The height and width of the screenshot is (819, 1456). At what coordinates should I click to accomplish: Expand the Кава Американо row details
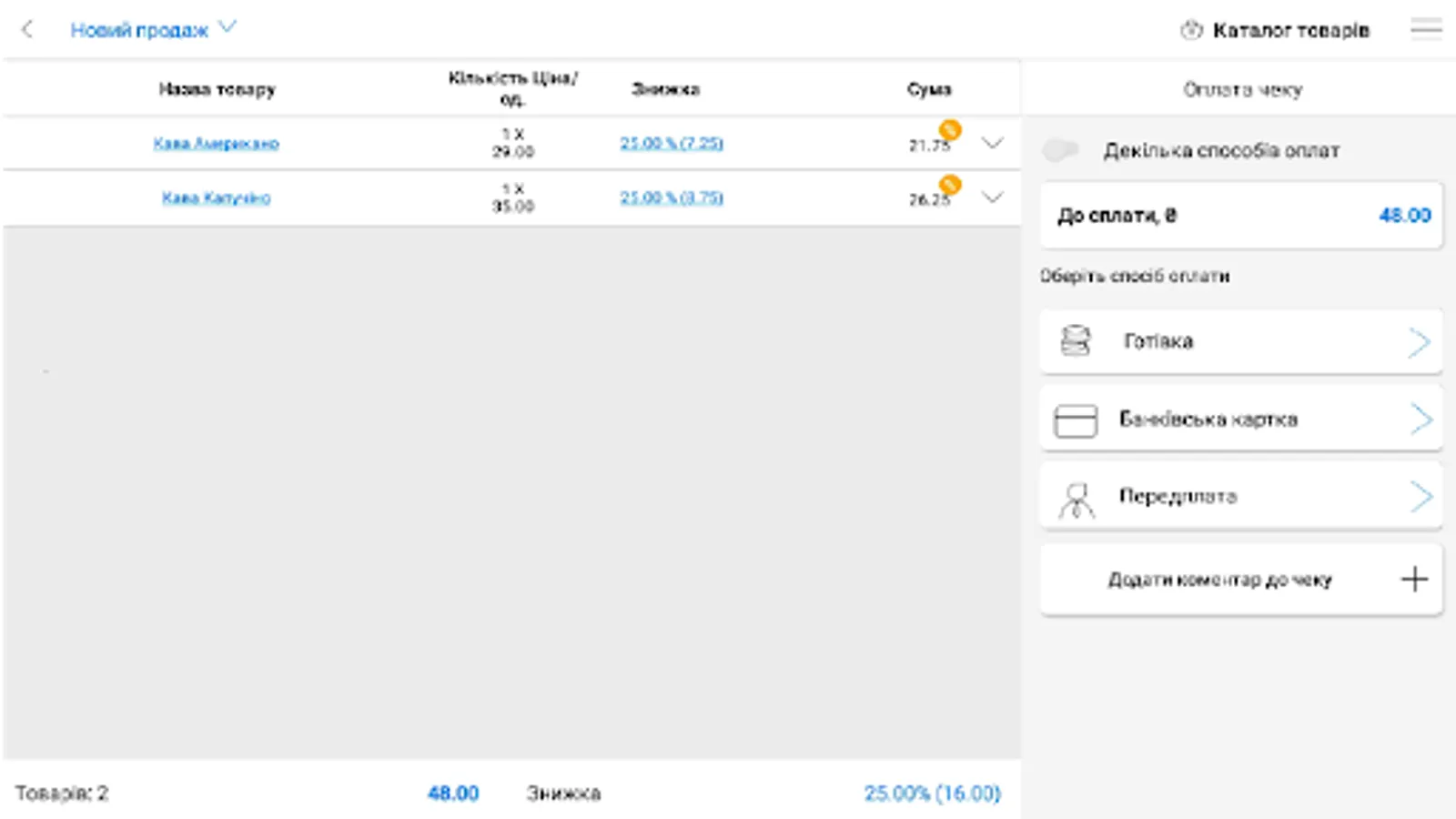[x=993, y=143]
